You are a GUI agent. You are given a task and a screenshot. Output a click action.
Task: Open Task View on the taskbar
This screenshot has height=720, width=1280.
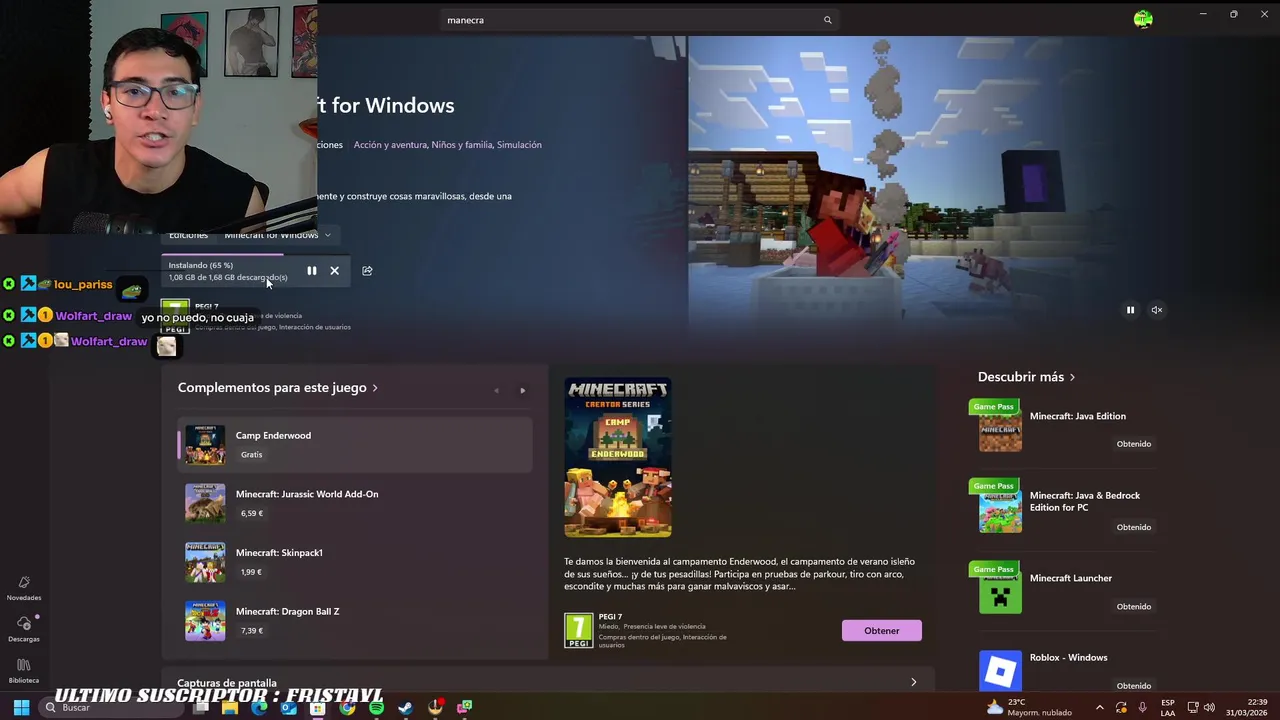click(x=201, y=708)
